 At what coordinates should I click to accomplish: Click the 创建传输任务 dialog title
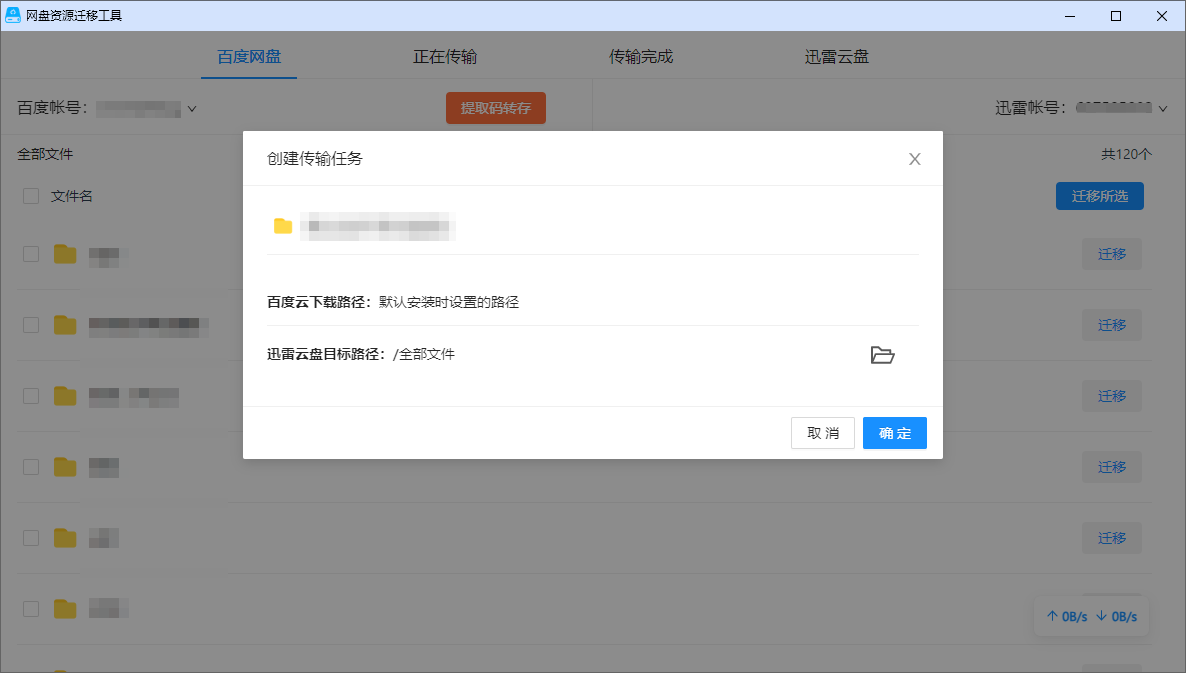click(x=315, y=159)
